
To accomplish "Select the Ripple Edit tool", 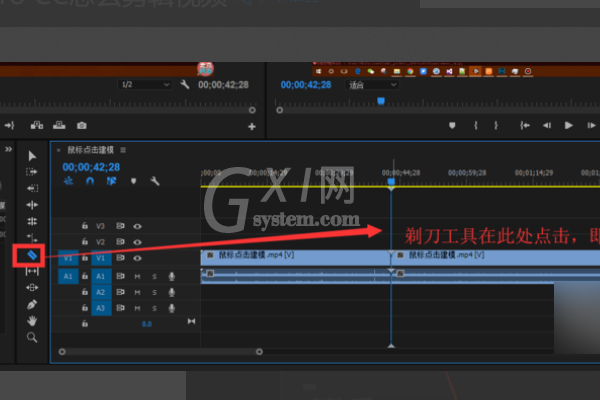I will 32,205.
